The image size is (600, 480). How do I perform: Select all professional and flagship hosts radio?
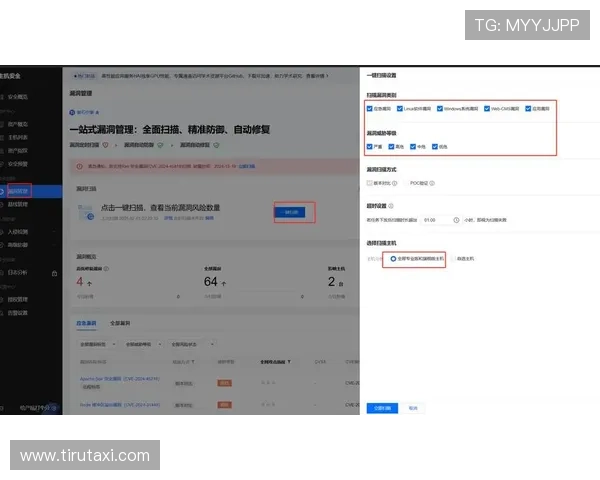393,259
